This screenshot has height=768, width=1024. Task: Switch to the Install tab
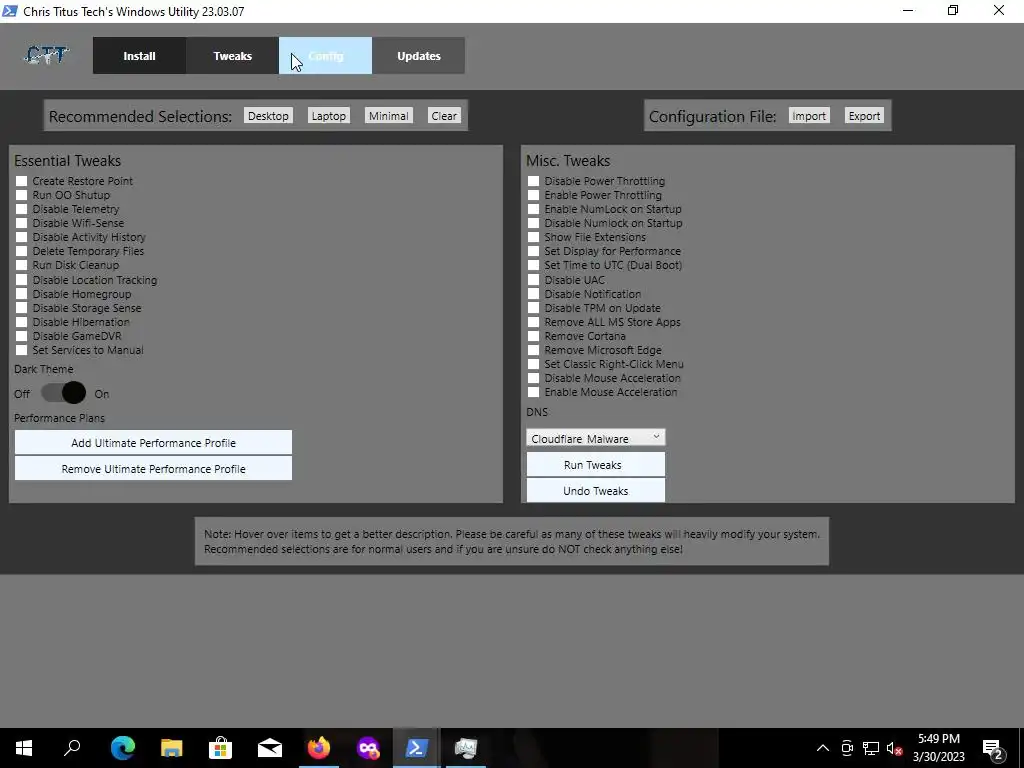[139, 56]
